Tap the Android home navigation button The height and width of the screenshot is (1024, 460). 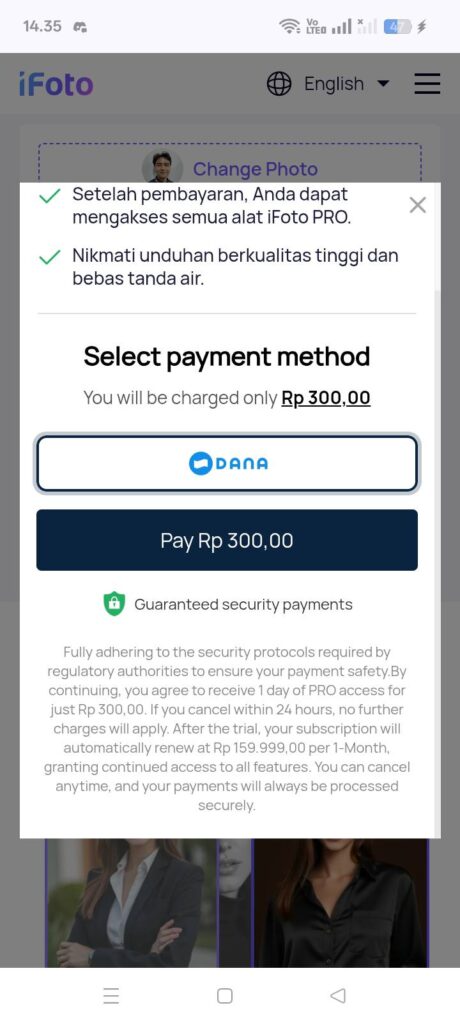coord(225,995)
